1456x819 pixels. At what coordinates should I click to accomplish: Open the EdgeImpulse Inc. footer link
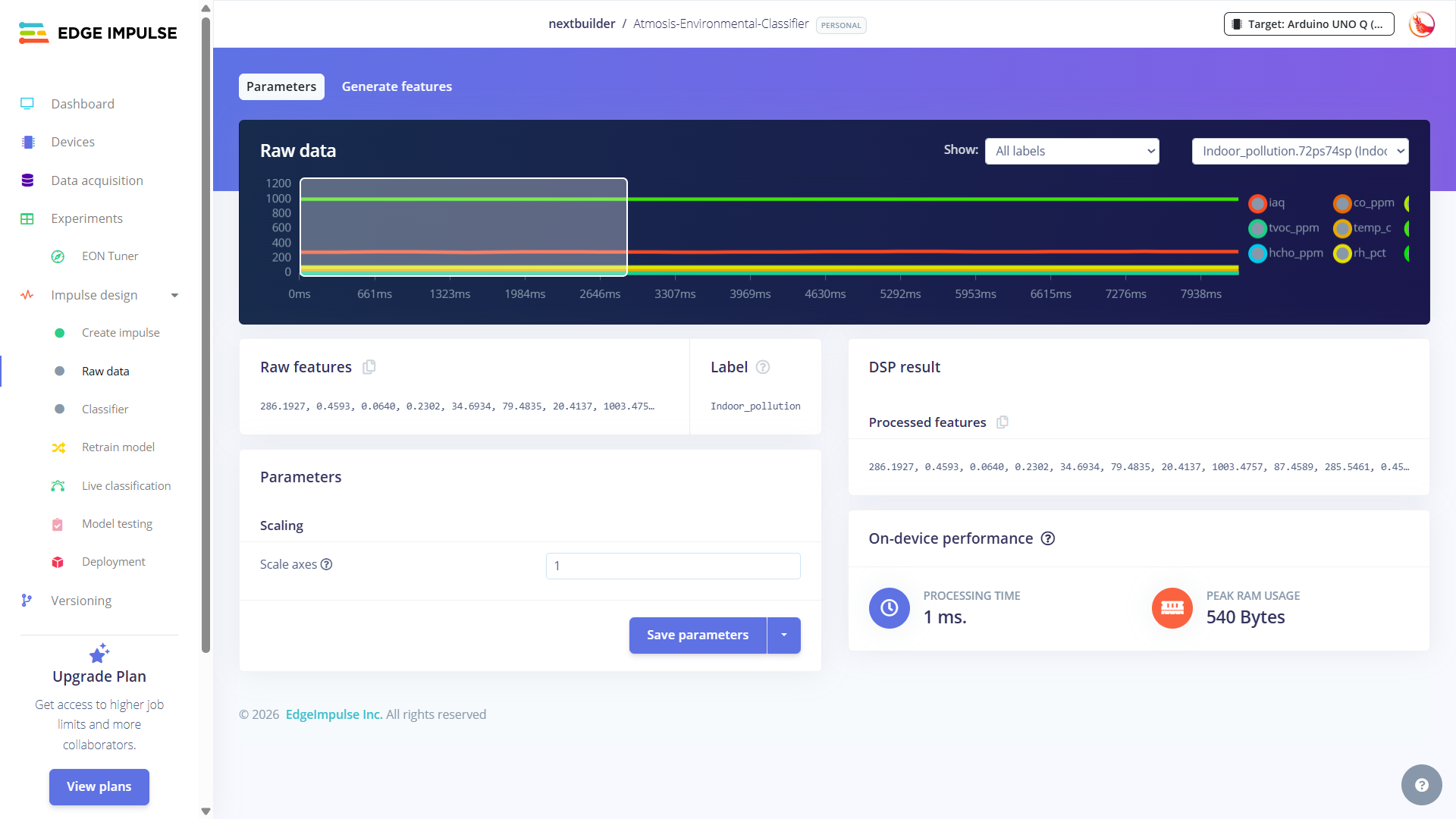click(x=334, y=714)
